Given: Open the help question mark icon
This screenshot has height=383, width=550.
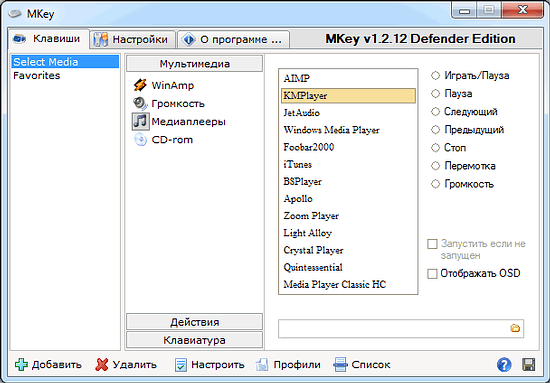Looking at the screenshot, I should pyautogui.click(x=504, y=365).
